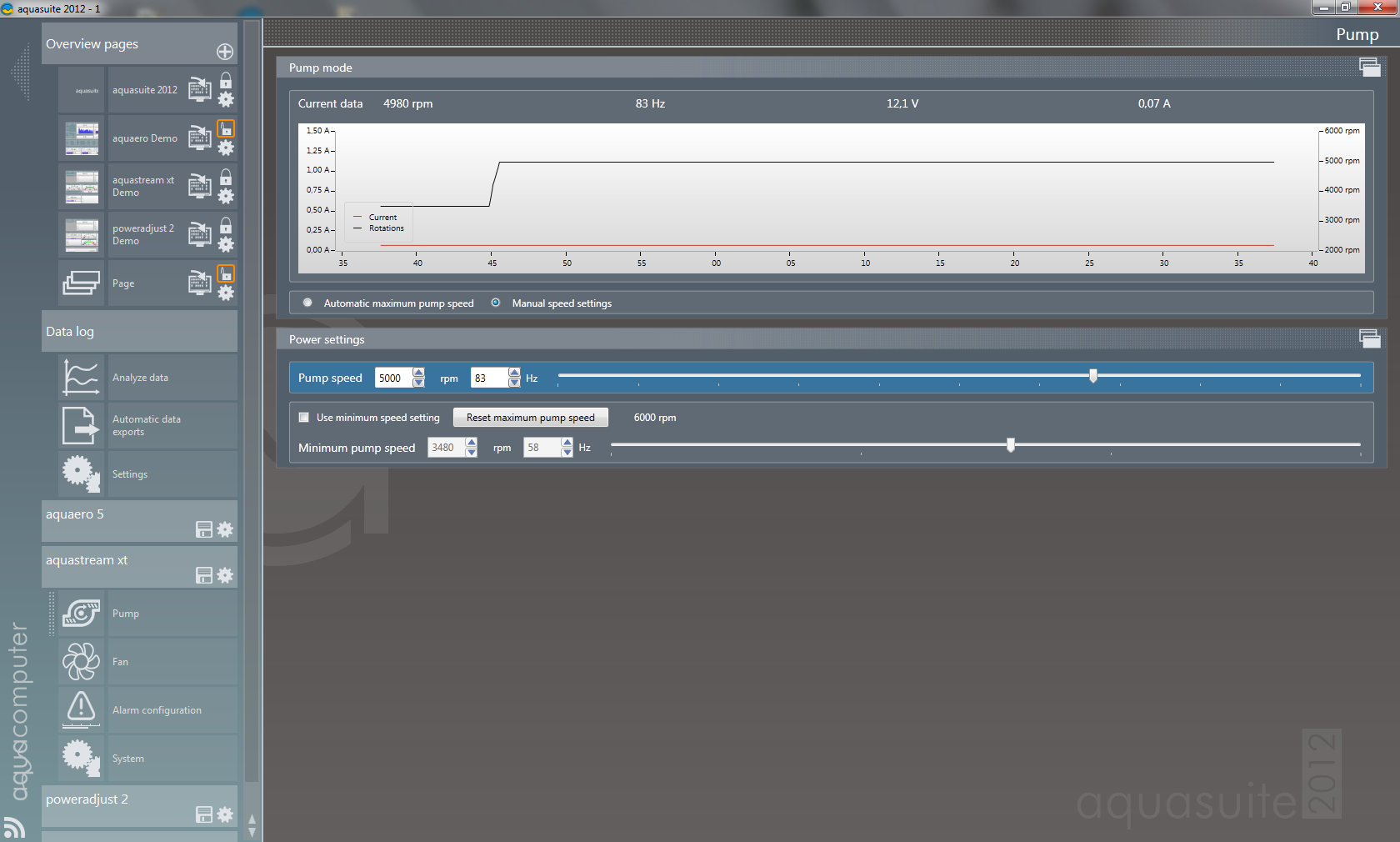This screenshot has width=1400, height=842.
Task: Collapse the Power settings panel
Action: click(x=1370, y=338)
